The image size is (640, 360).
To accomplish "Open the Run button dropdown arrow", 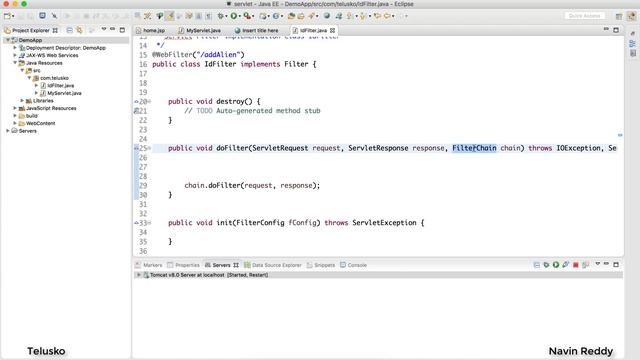I will pos(240,16).
